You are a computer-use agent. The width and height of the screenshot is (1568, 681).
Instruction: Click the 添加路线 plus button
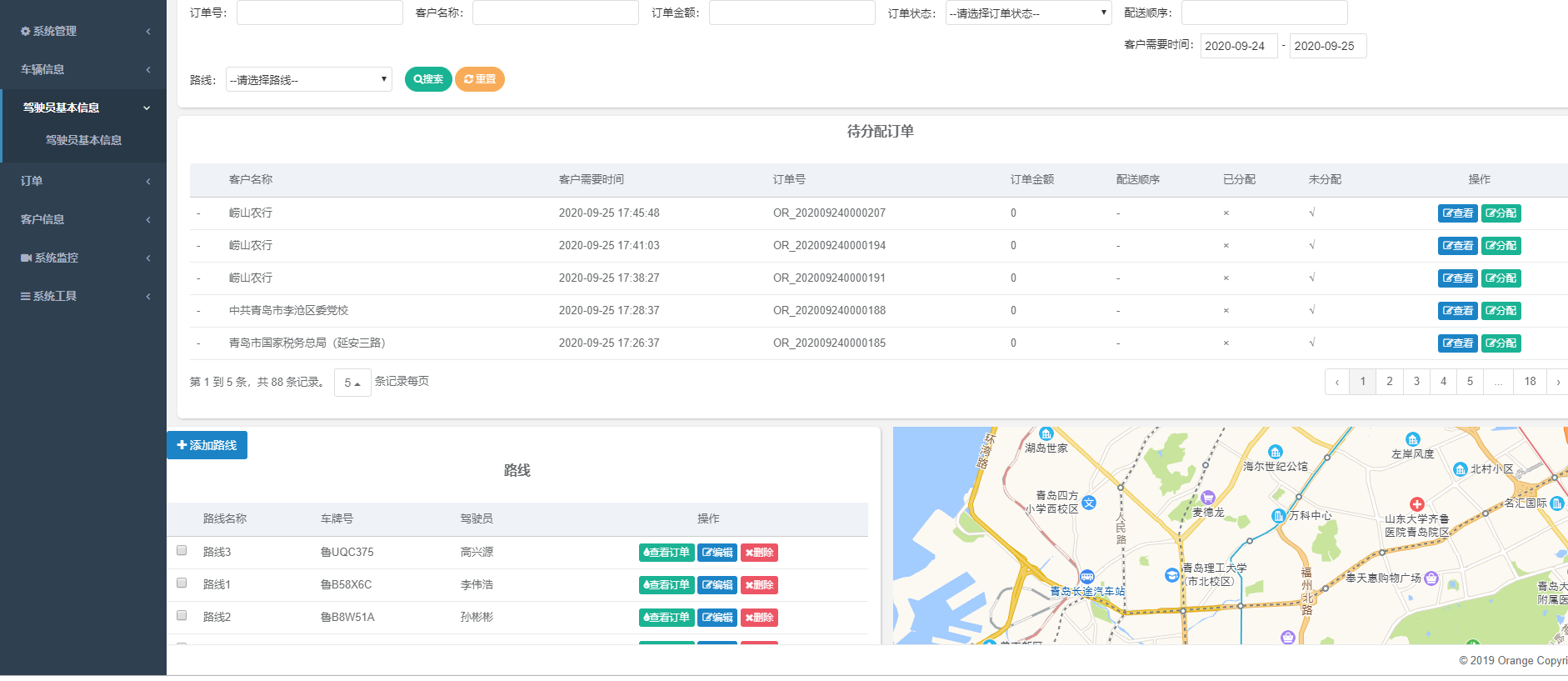point(207,445)
